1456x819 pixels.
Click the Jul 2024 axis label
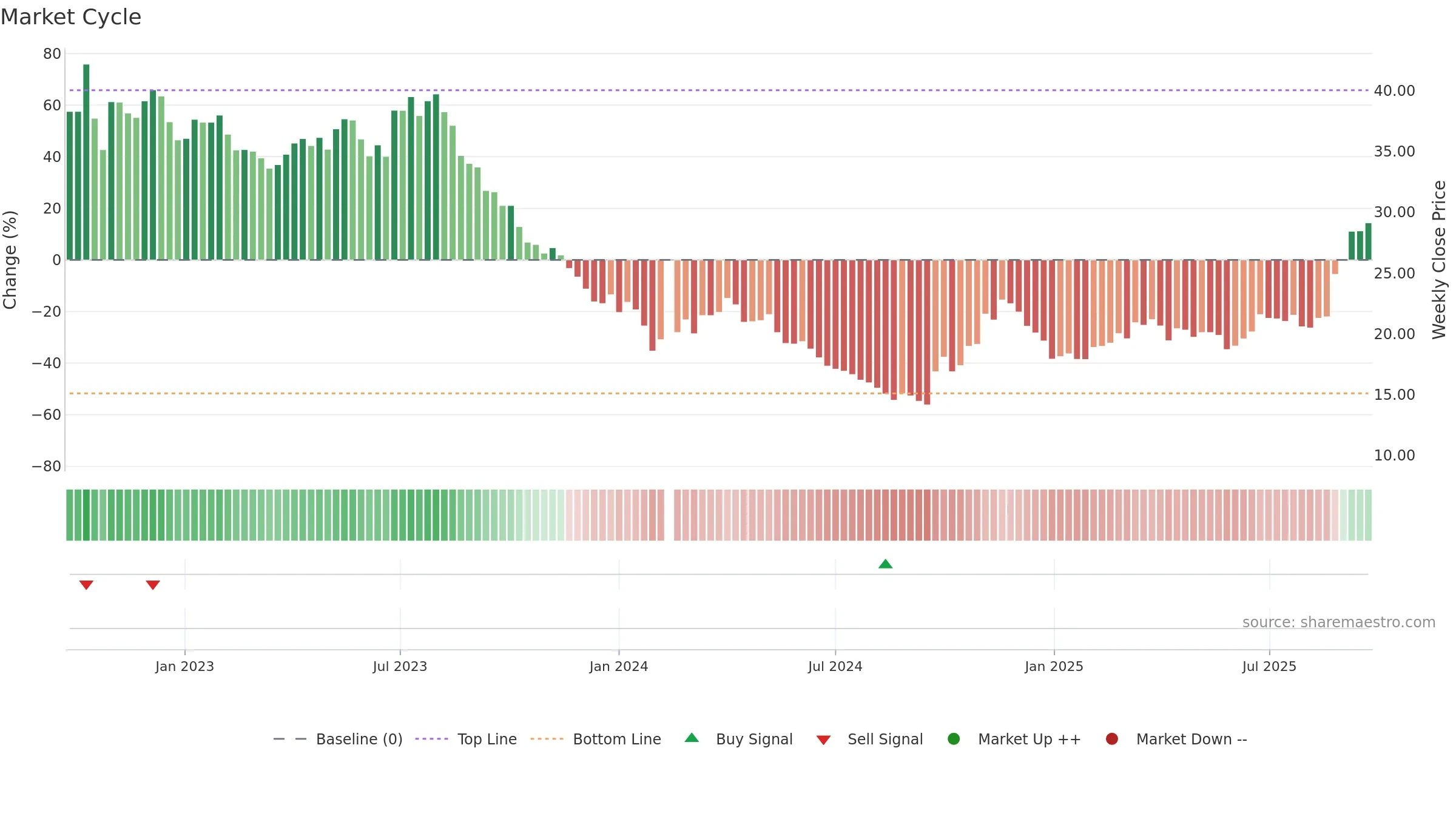click(835, 666)
